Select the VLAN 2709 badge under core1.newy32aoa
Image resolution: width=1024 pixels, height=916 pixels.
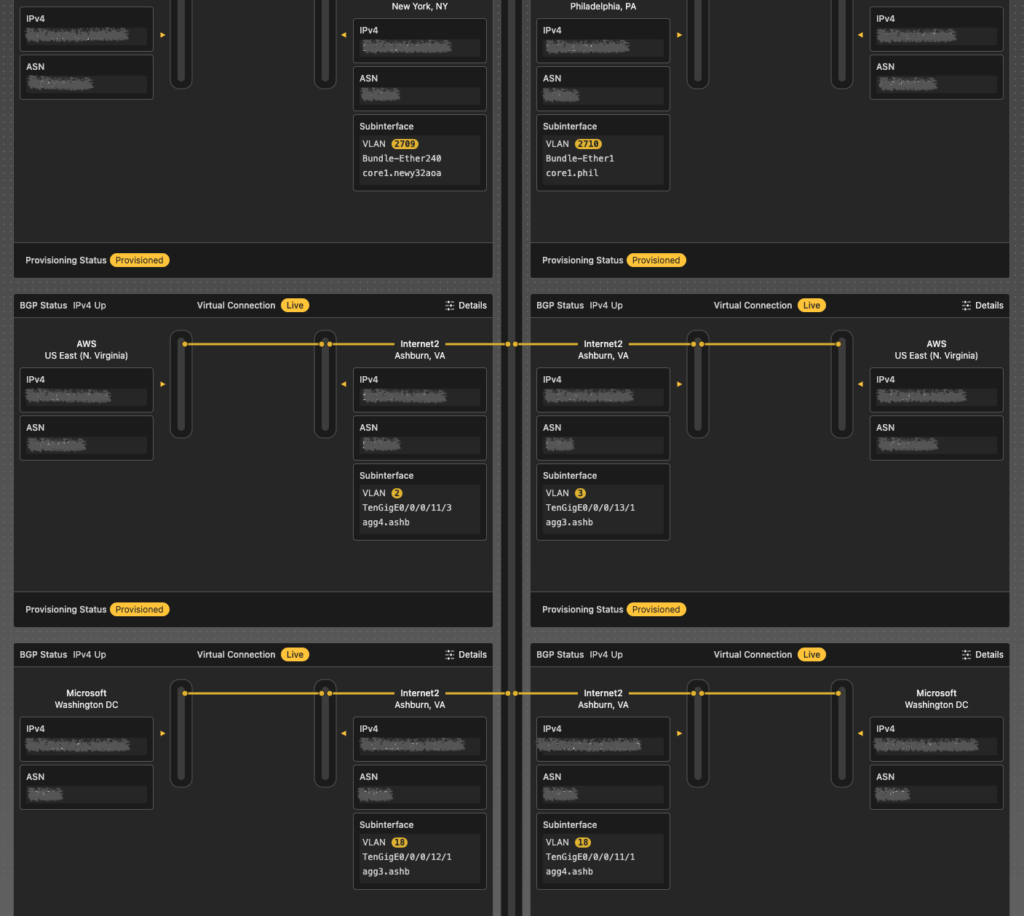point(408,143)
